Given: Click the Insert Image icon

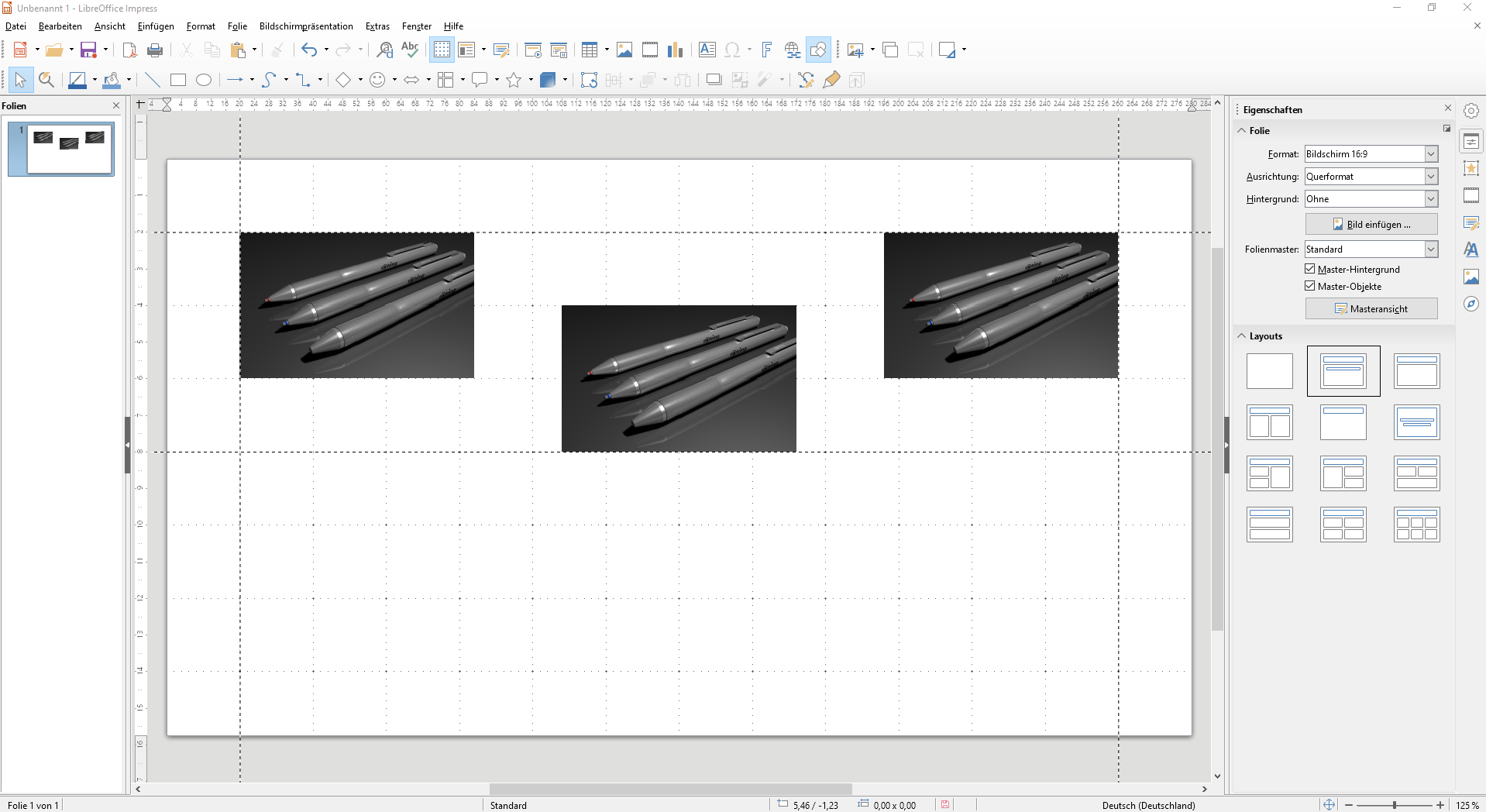Looking at the screenshot, I should coord(624,50).
